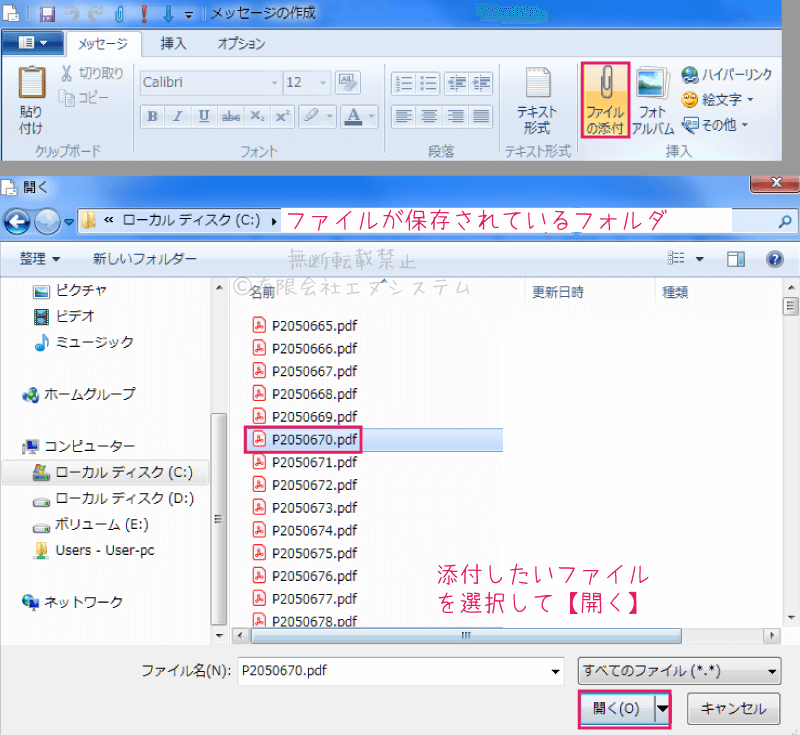The width and height of the screenshot is (800, 735).
Task: Select ネットワーク in the navigation pane
Action: coord(72,602)
